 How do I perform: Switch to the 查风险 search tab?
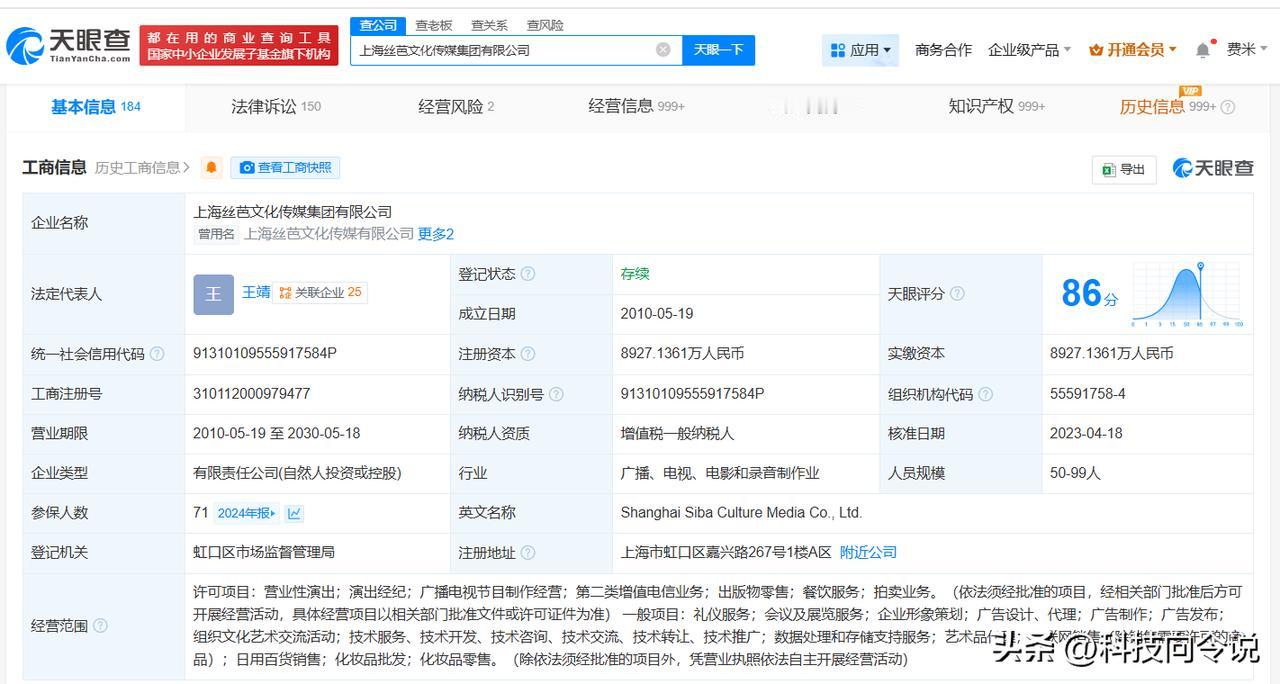545,25
